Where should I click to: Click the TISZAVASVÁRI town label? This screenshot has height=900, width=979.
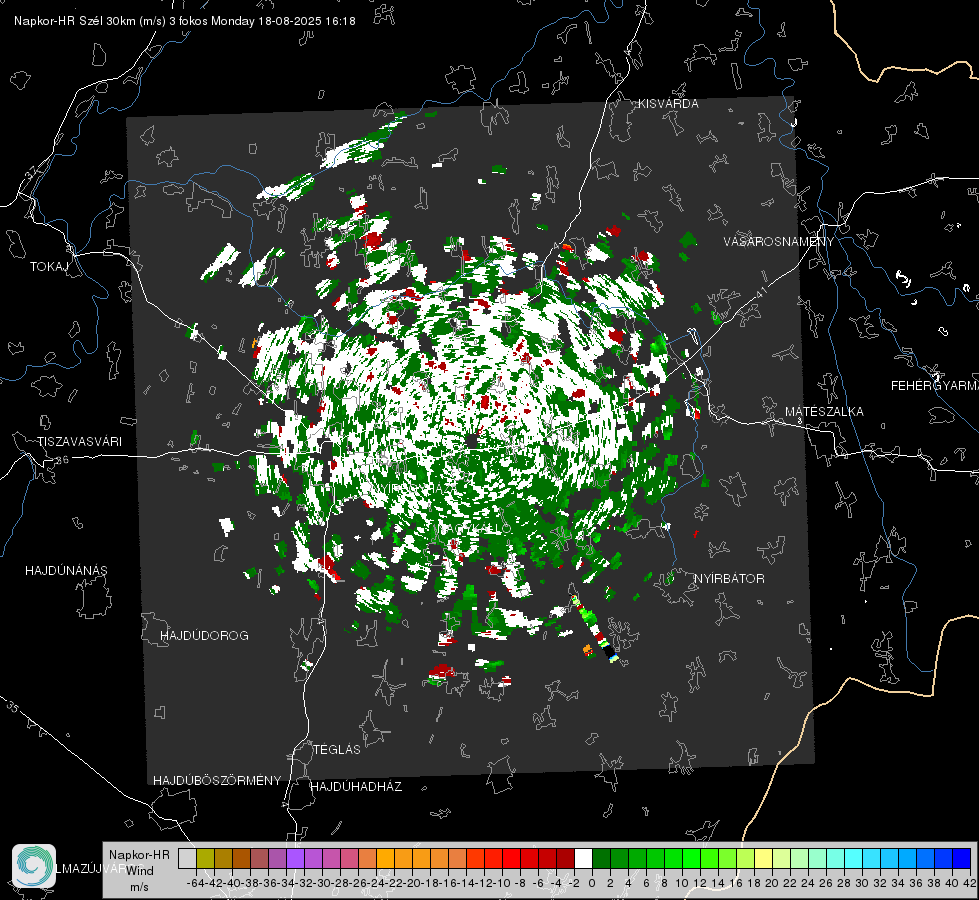pos(79,442)
